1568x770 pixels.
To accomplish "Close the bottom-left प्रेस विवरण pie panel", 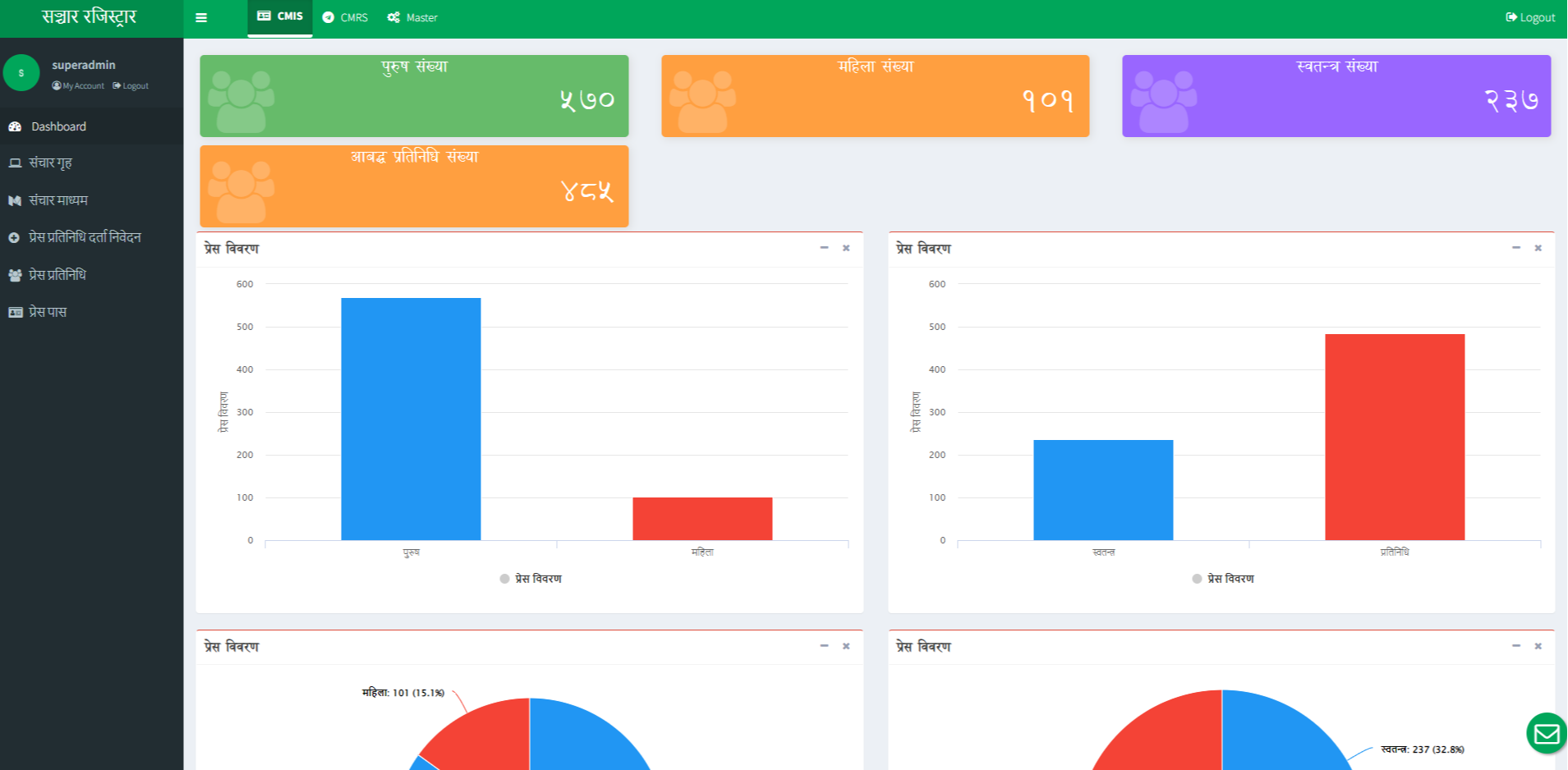I will tap(846, 646).
